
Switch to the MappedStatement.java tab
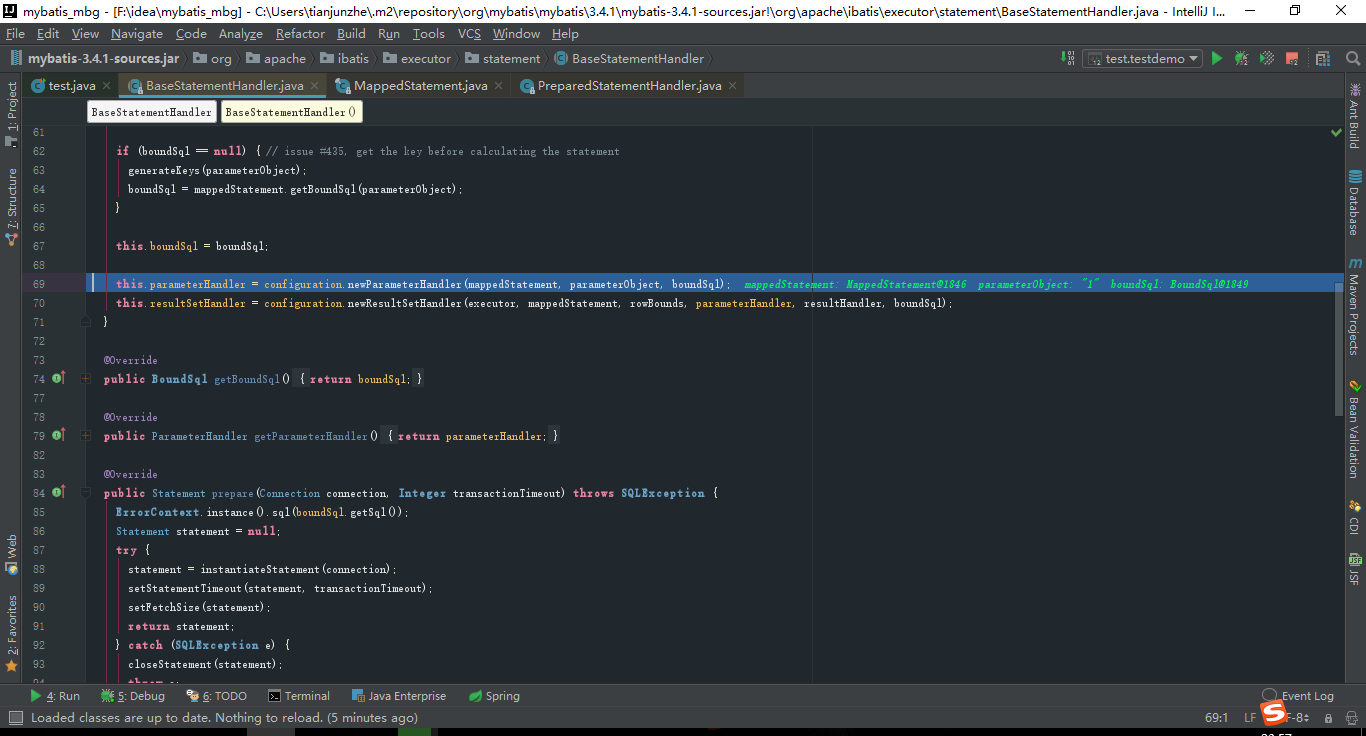[419, 85]
